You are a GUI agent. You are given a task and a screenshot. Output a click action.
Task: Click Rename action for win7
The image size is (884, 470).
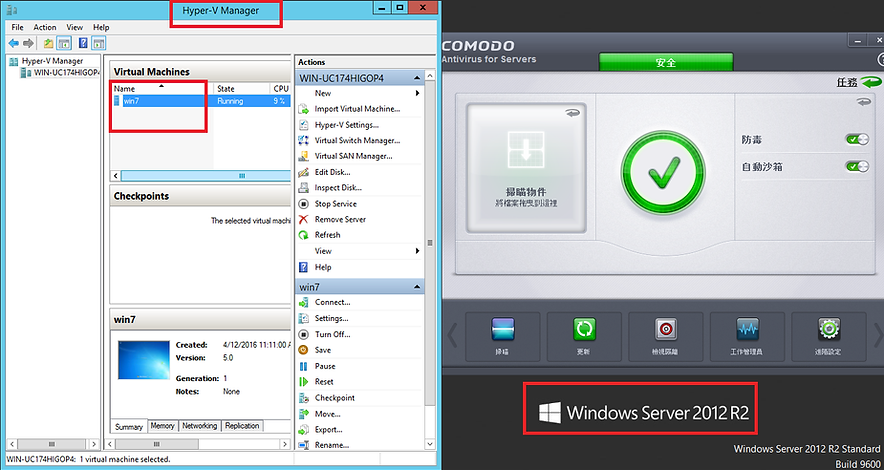point(332,445)
